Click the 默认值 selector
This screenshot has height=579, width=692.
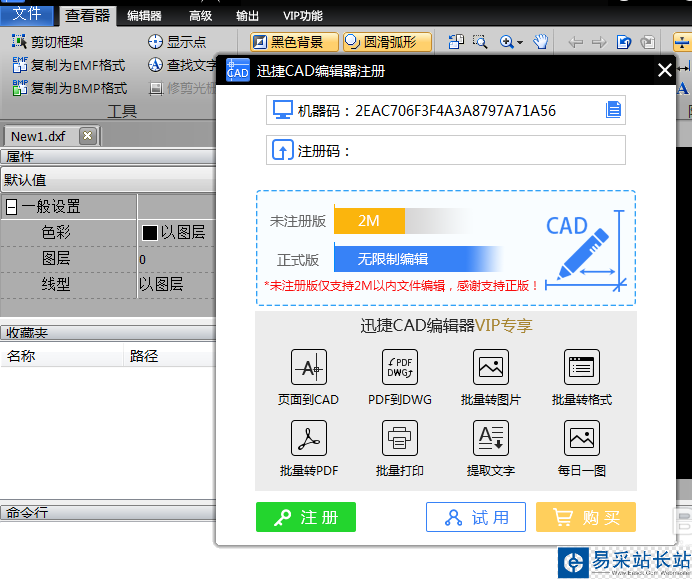(x=109, y=180)
